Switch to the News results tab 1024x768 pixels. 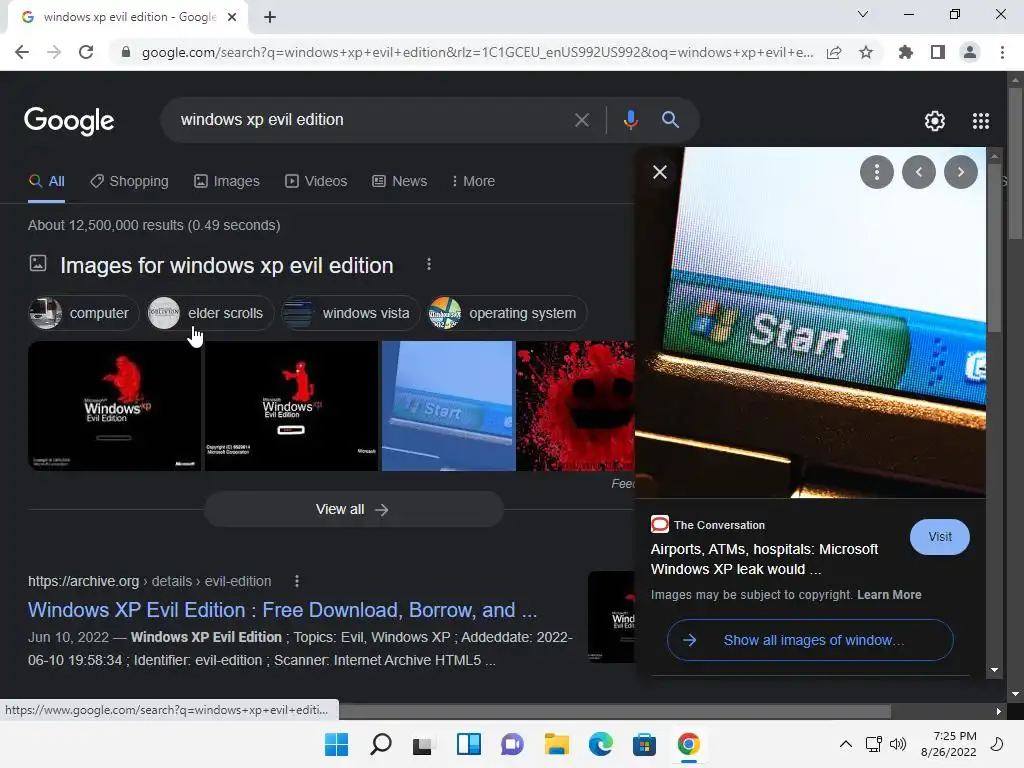pos(399,182)
